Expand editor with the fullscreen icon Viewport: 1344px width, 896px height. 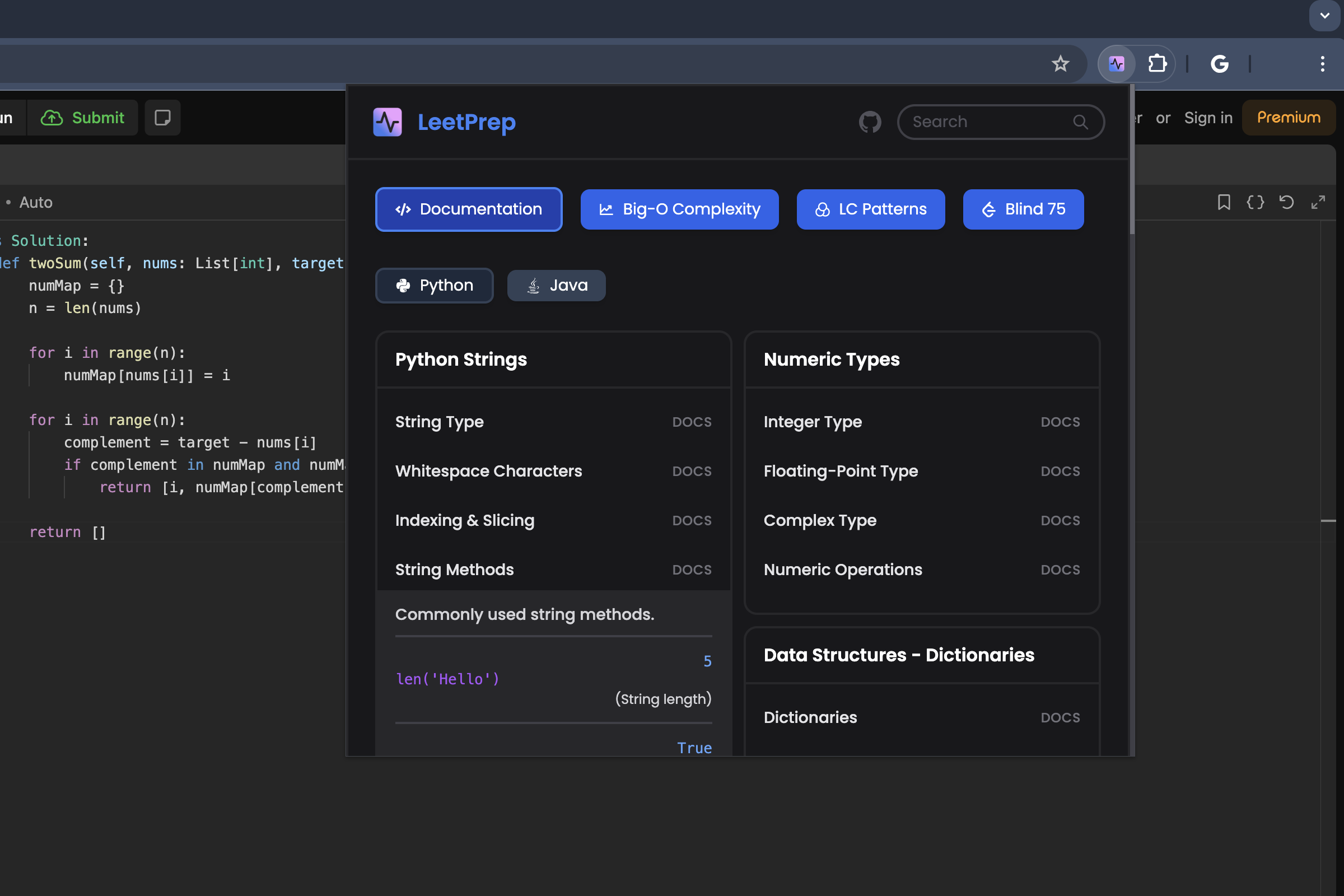click(x=1318, y=202)
